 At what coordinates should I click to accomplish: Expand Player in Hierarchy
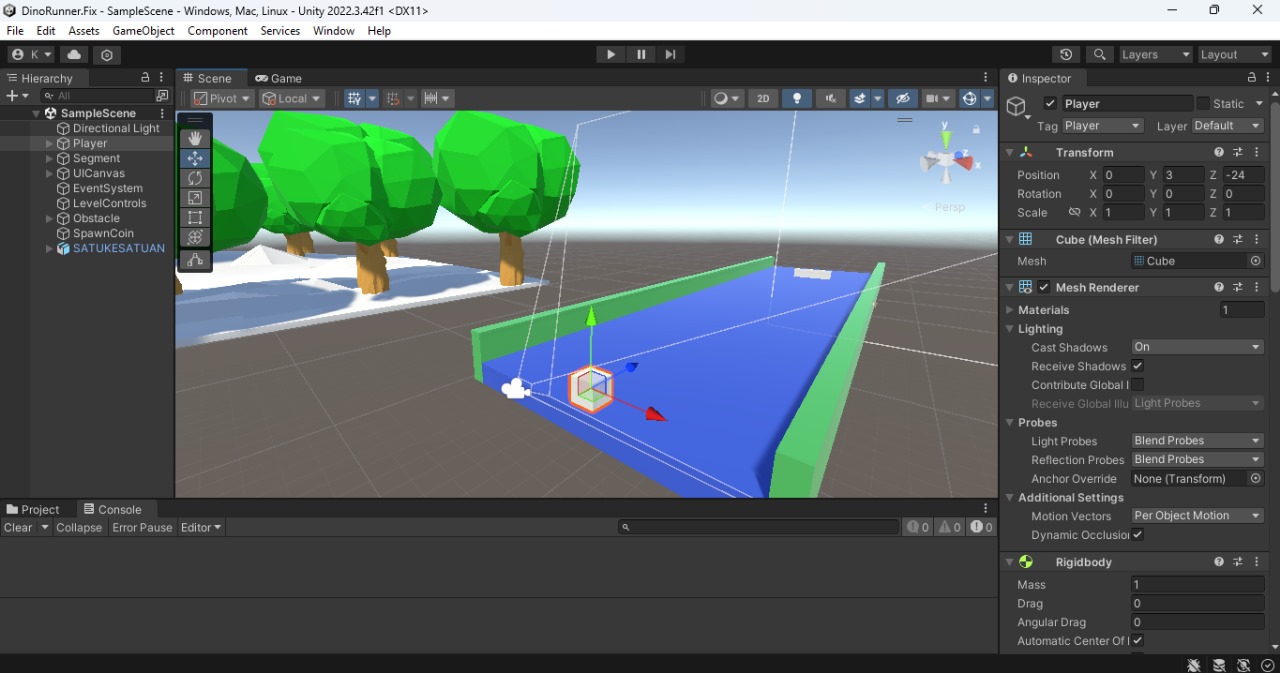[49, 144]
